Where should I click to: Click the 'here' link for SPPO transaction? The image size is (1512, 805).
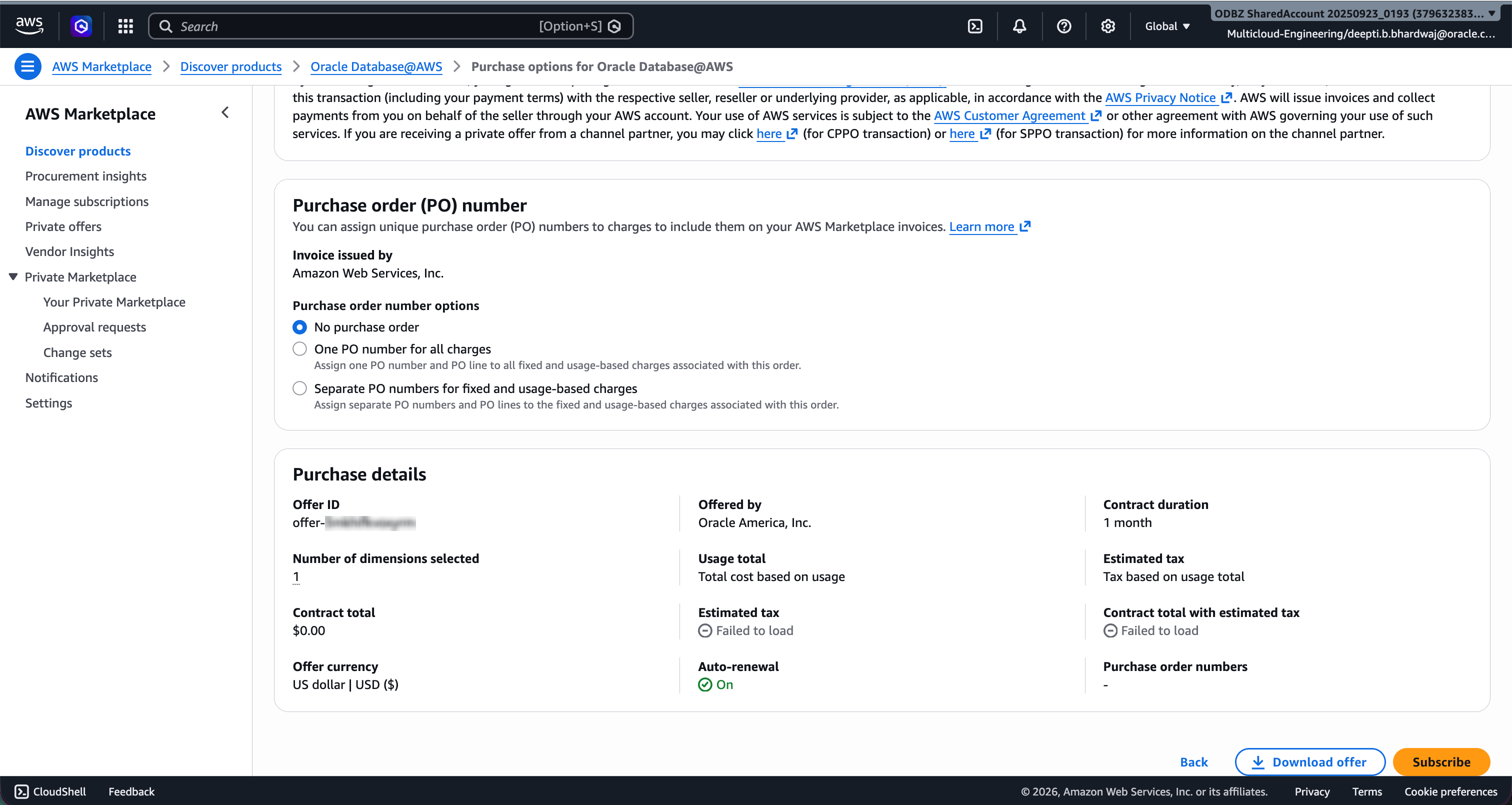click(969, 134)
